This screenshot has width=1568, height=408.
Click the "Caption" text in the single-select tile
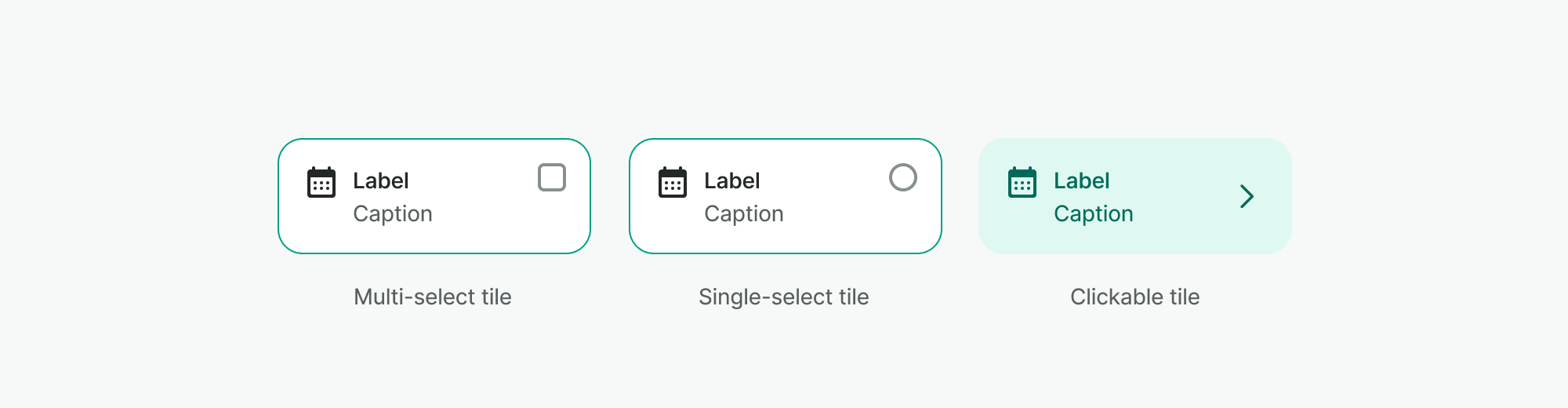pos(744,213)
